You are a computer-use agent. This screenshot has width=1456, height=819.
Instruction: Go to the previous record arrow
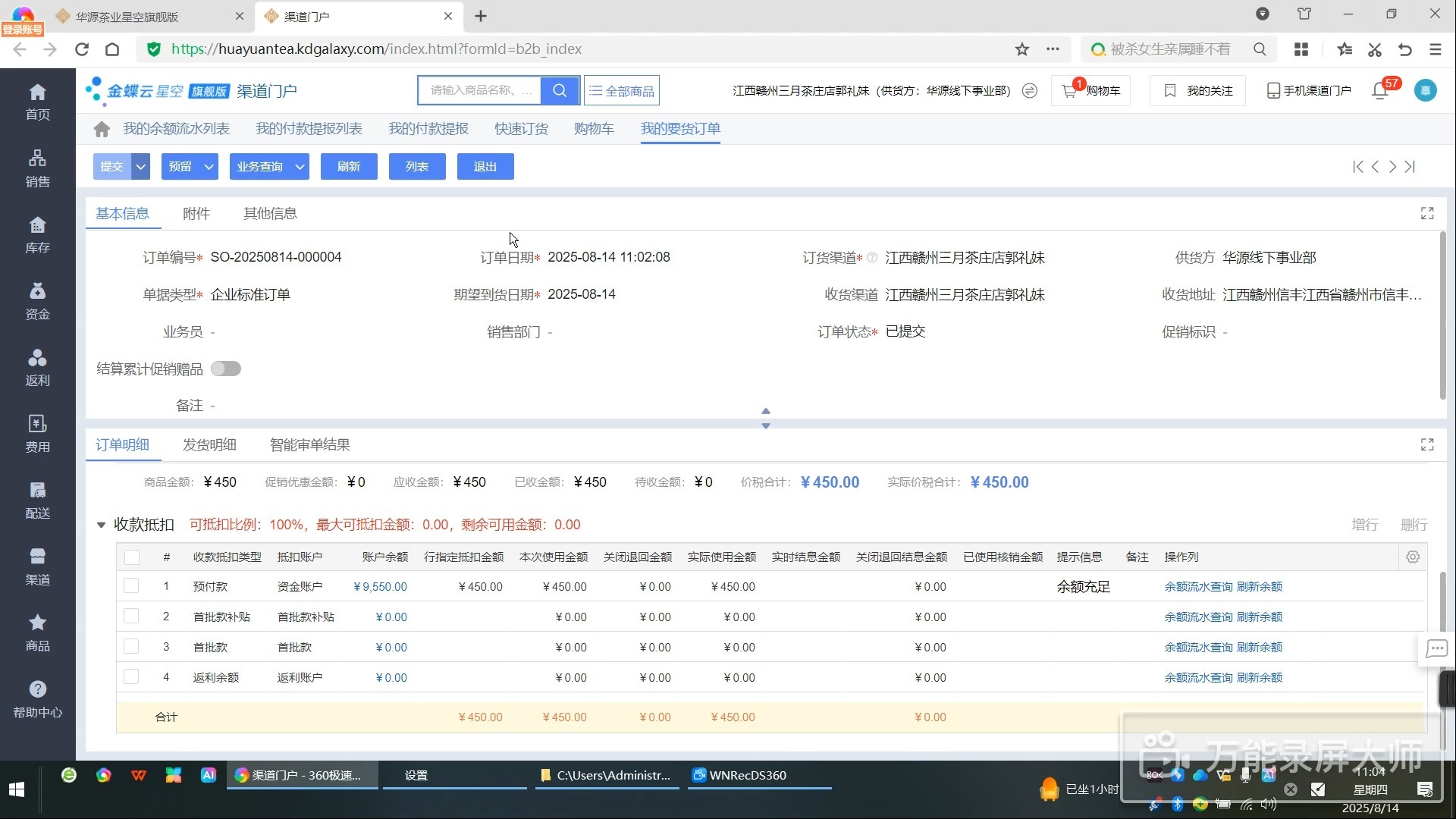(1375, 167)
